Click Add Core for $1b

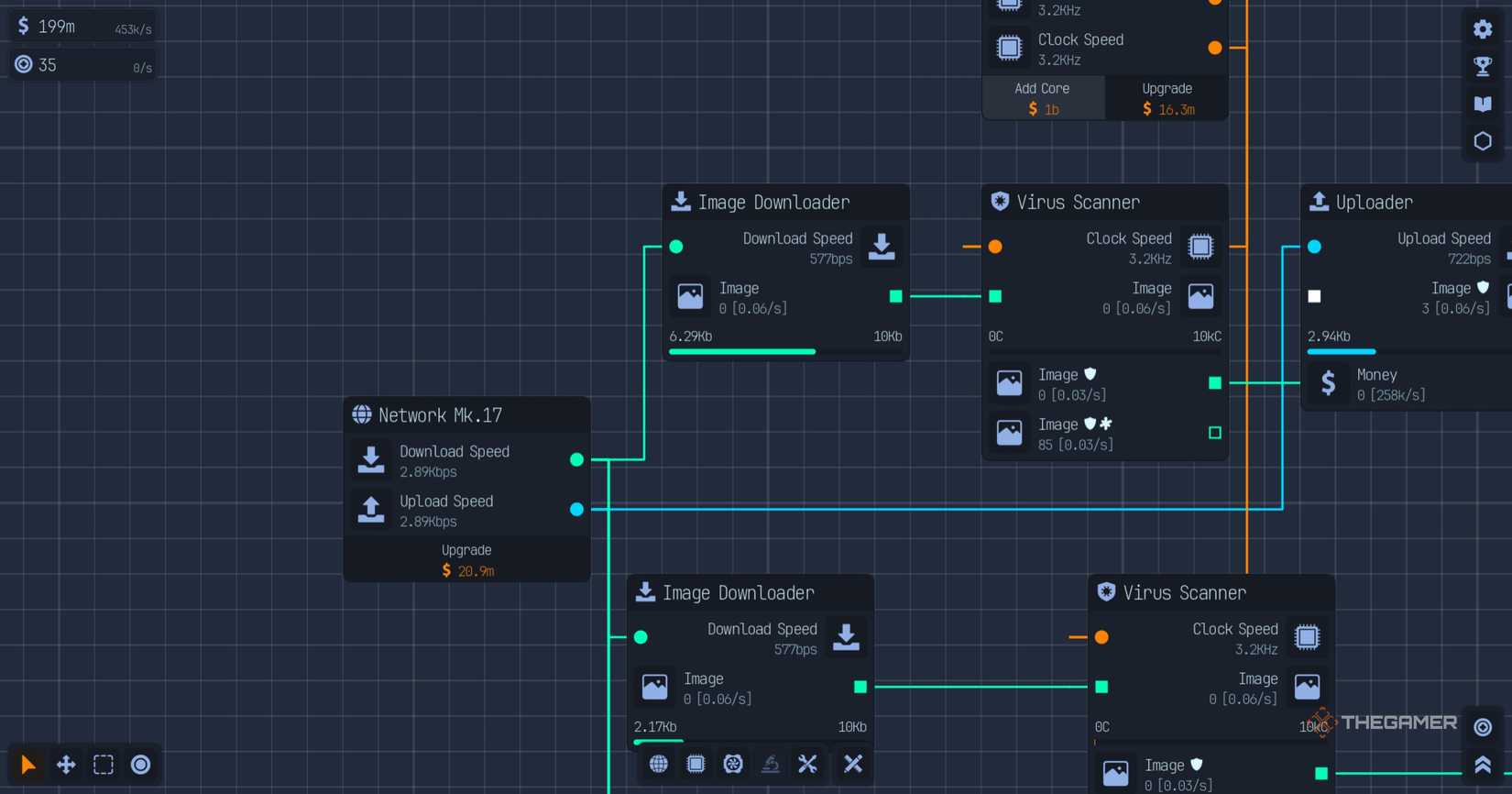point(1042,99)
